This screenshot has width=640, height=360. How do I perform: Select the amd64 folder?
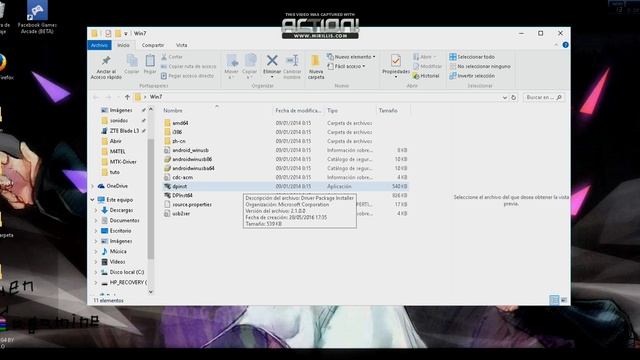click(180, 123)
